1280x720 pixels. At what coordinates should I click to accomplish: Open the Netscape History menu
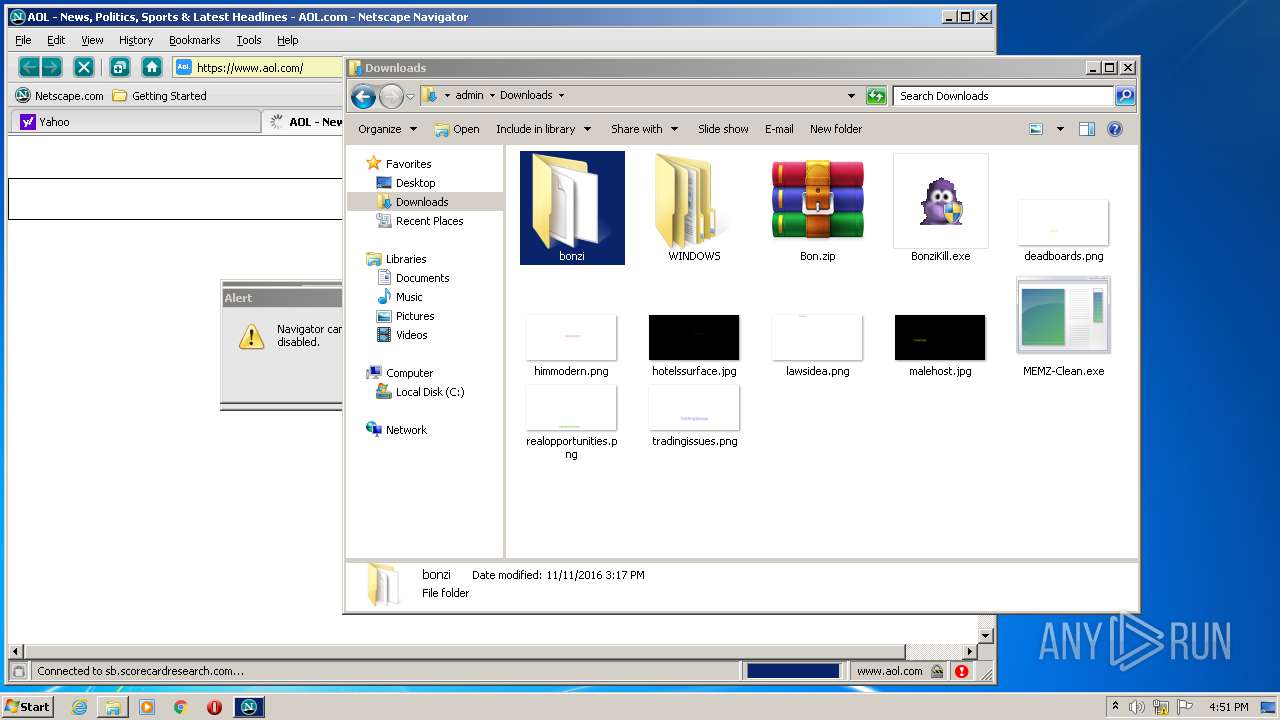136,40
